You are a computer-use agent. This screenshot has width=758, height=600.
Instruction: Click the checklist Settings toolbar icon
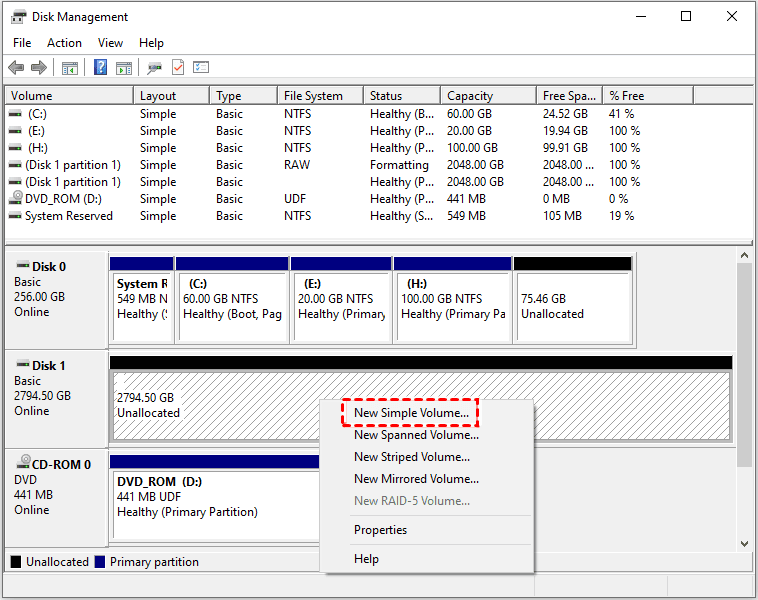201,68
